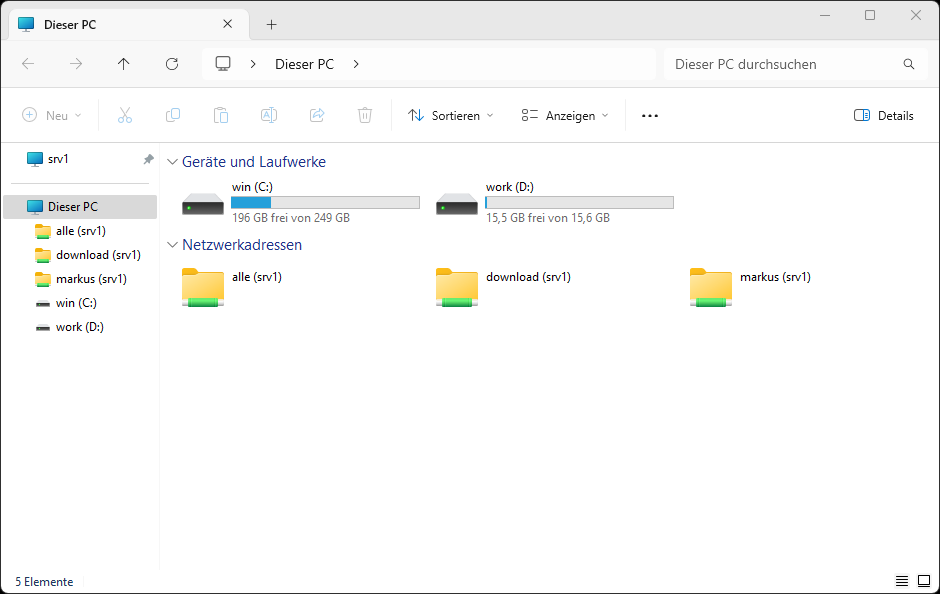This screenshot has height=594, width=940.
Task: Go back with the left arrow
Action: [x=28, y=64]
